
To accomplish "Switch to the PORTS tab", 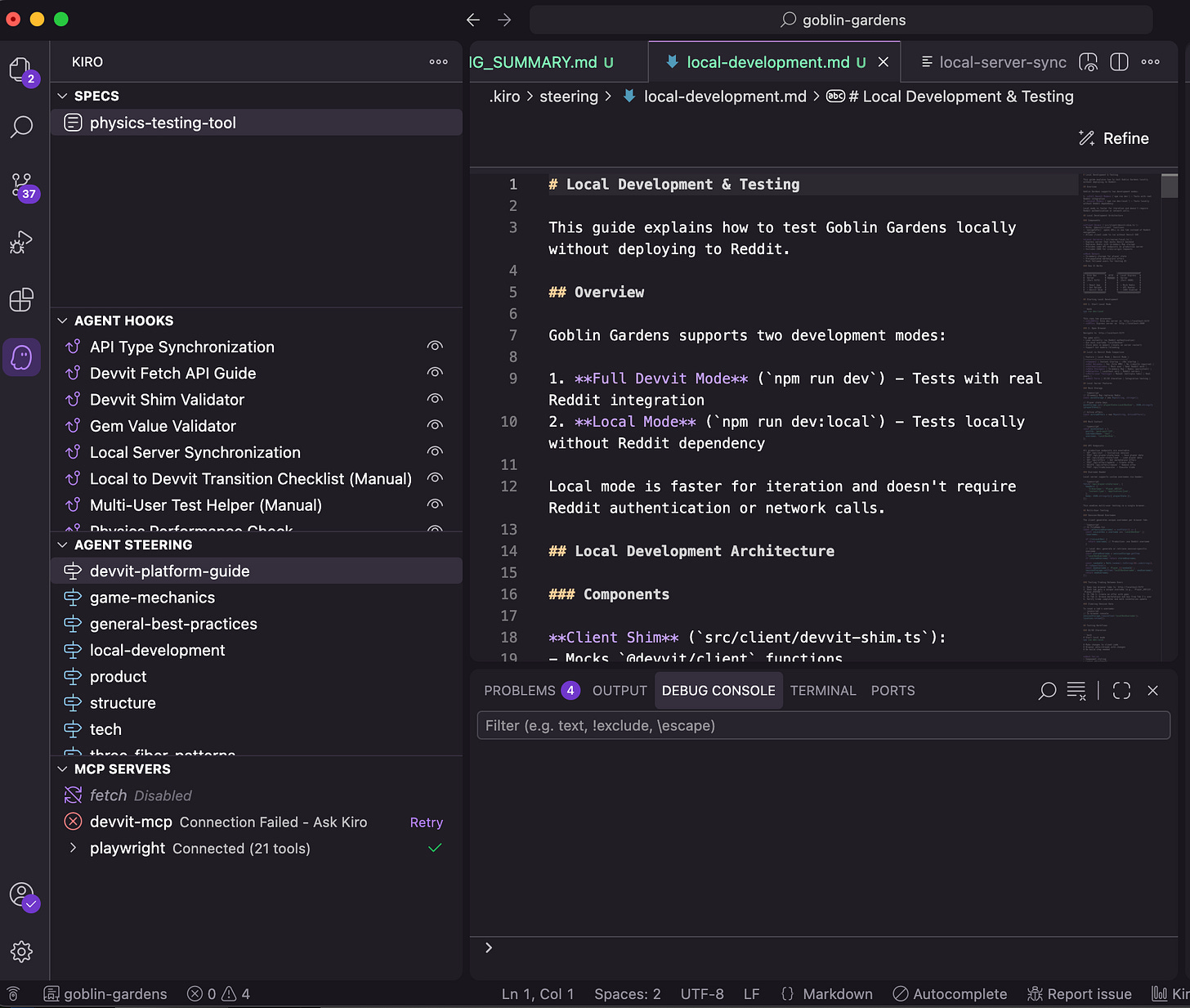I will [x=892, y=691].
